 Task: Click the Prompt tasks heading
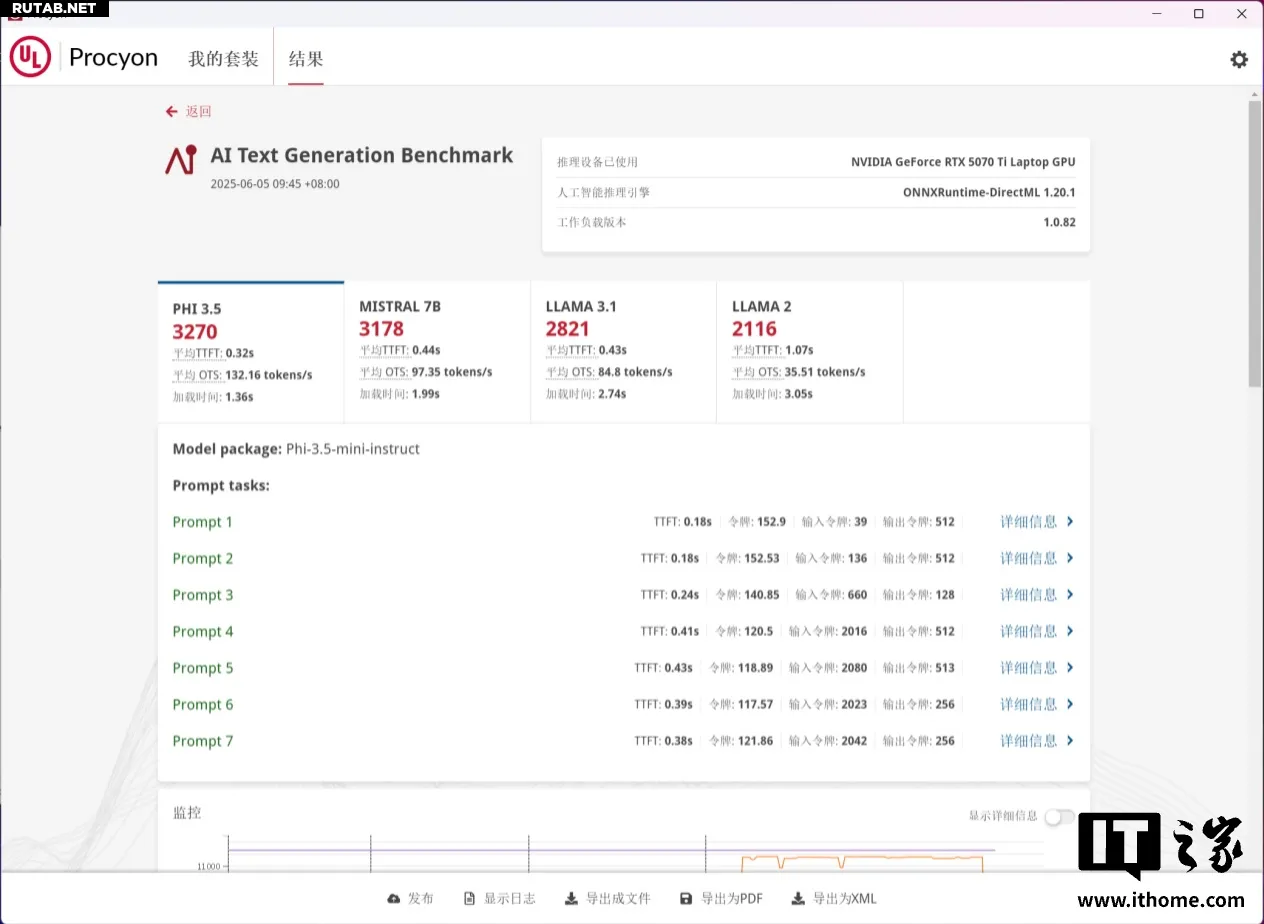point(221,485)
